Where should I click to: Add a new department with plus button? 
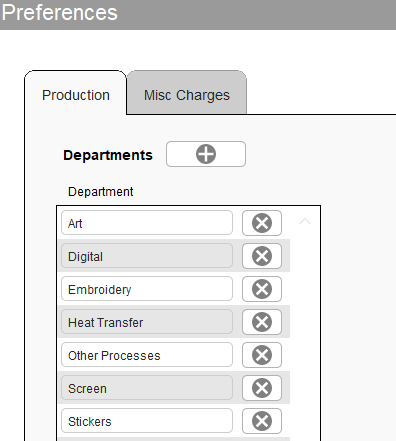click(206, 154)
